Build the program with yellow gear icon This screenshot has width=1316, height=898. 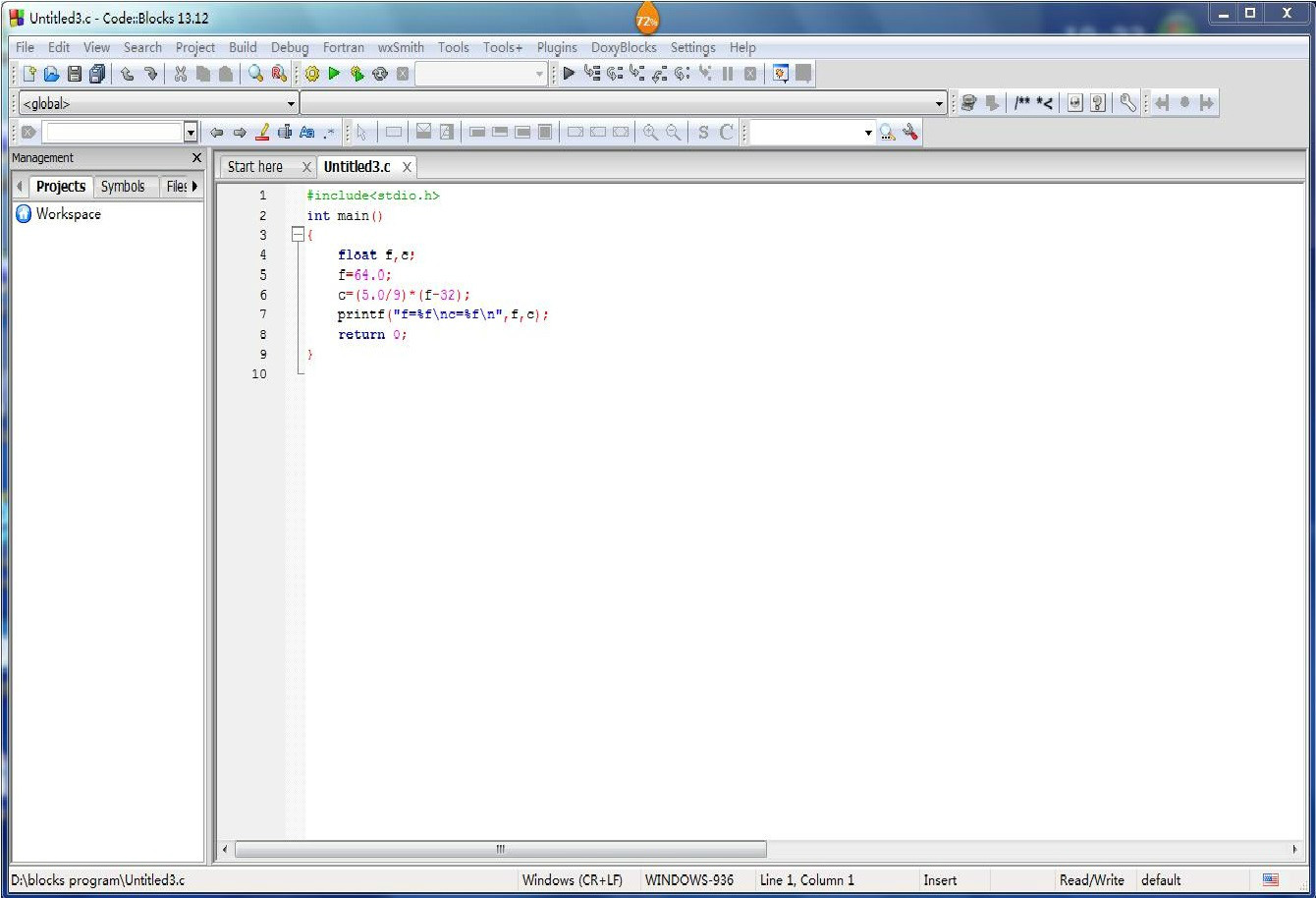pyautogui.click(x=312, y=74)
